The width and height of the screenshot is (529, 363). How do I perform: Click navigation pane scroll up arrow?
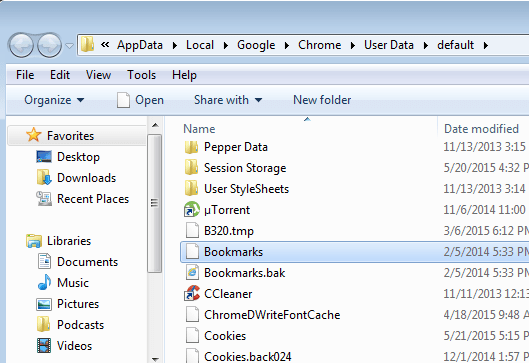[155, 125]
